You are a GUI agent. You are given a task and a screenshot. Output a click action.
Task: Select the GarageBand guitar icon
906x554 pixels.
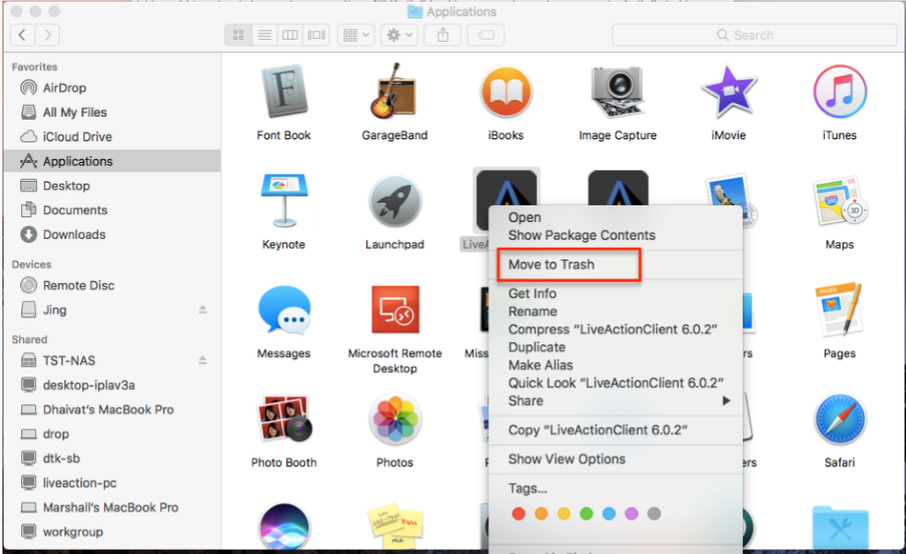click(395, 91)
